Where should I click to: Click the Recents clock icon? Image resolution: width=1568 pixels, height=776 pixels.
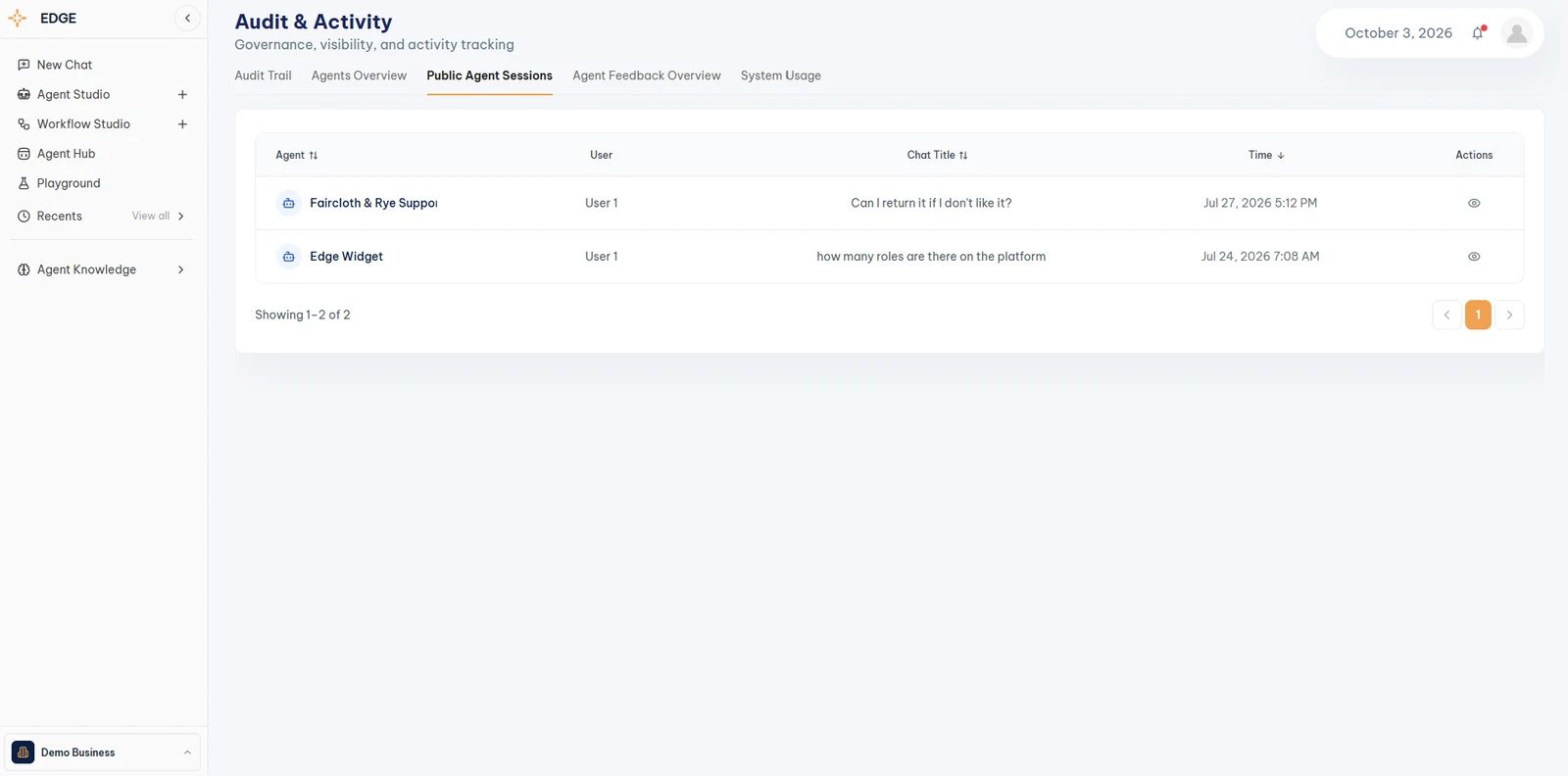point(24,217)
